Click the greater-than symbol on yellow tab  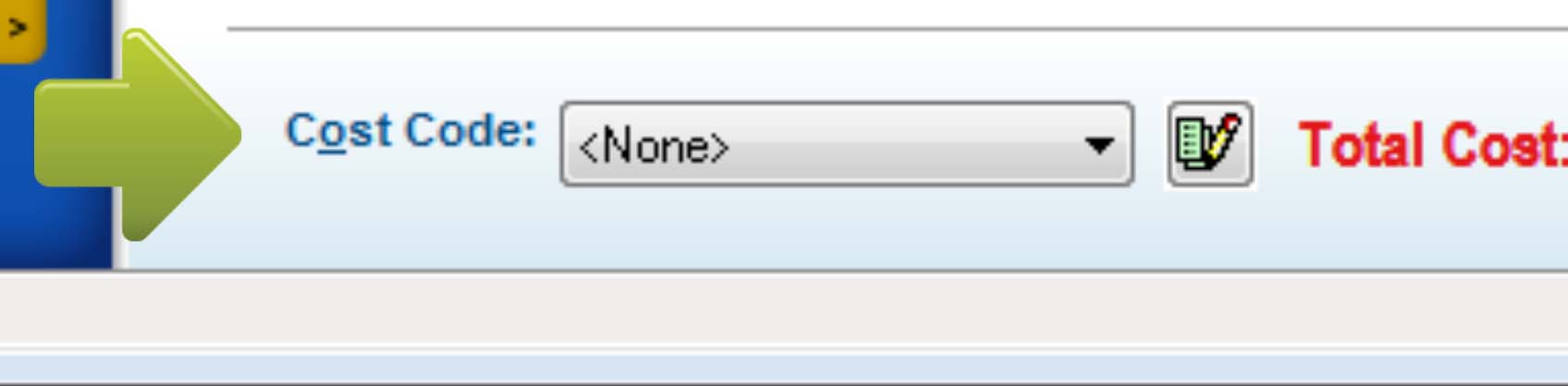(x=17, y=28)
